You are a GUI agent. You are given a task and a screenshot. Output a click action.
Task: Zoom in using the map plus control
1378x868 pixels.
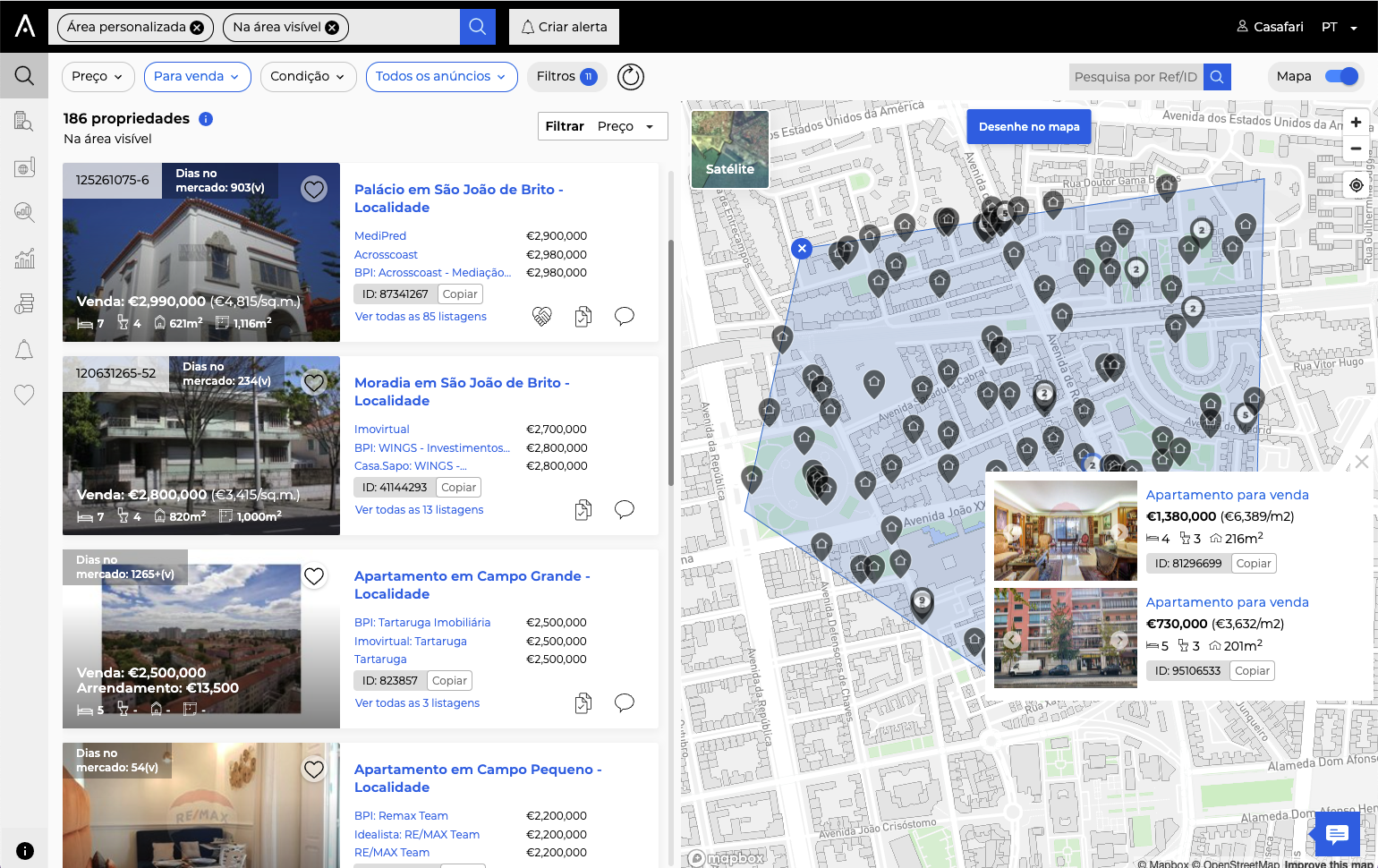1356,122
